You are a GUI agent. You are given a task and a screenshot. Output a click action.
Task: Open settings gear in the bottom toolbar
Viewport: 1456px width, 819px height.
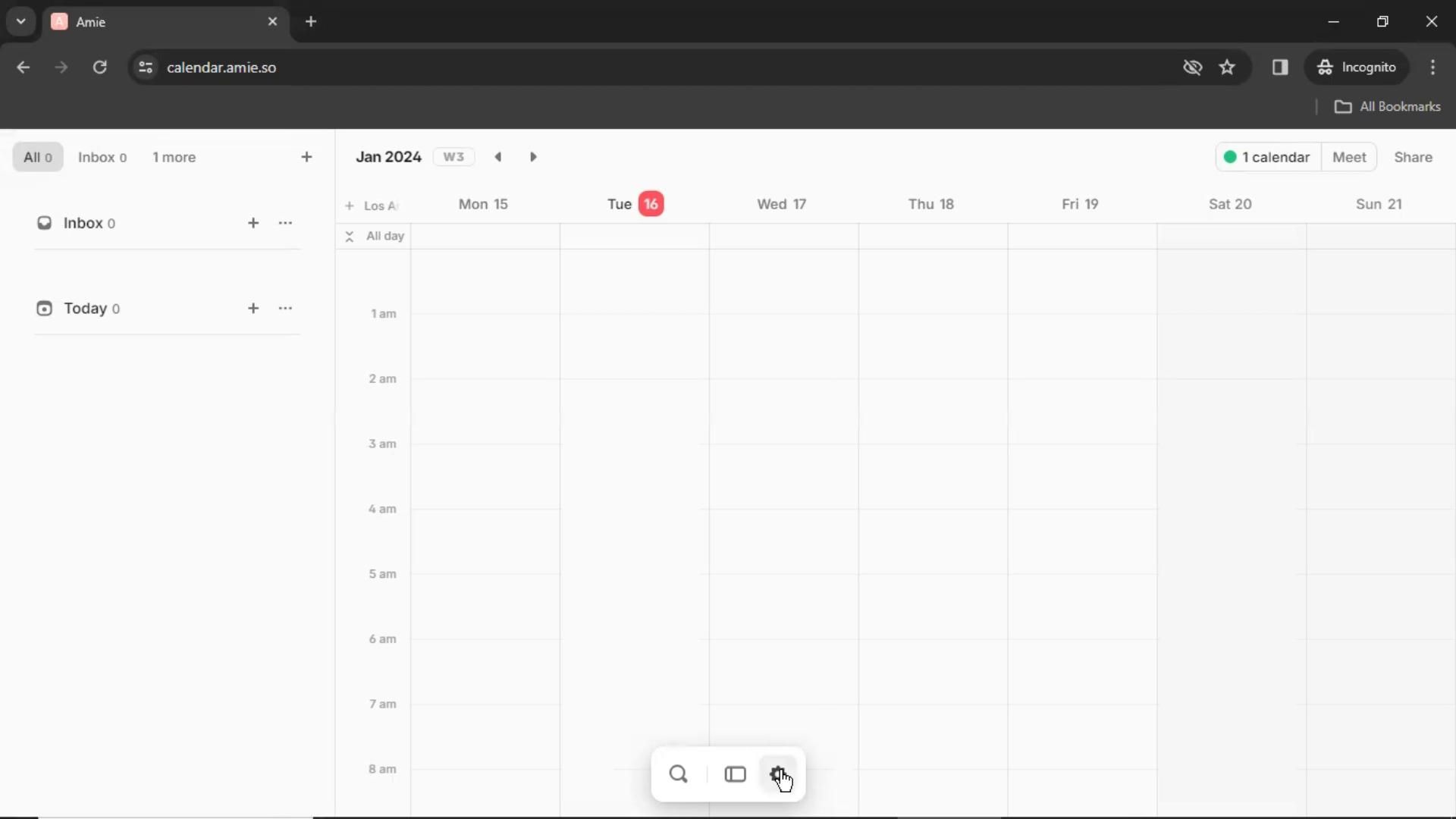click(777, 774)
